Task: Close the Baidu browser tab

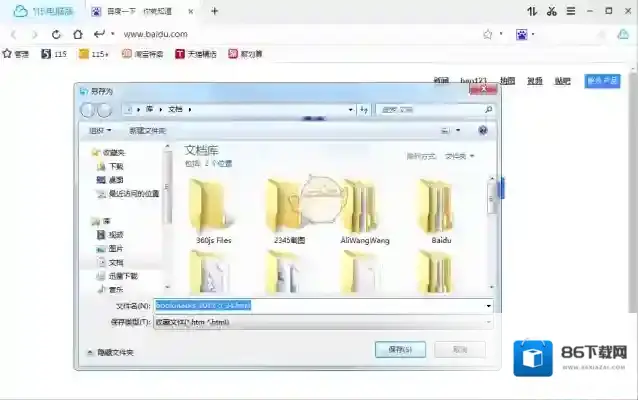Action: tap(190, 11)
